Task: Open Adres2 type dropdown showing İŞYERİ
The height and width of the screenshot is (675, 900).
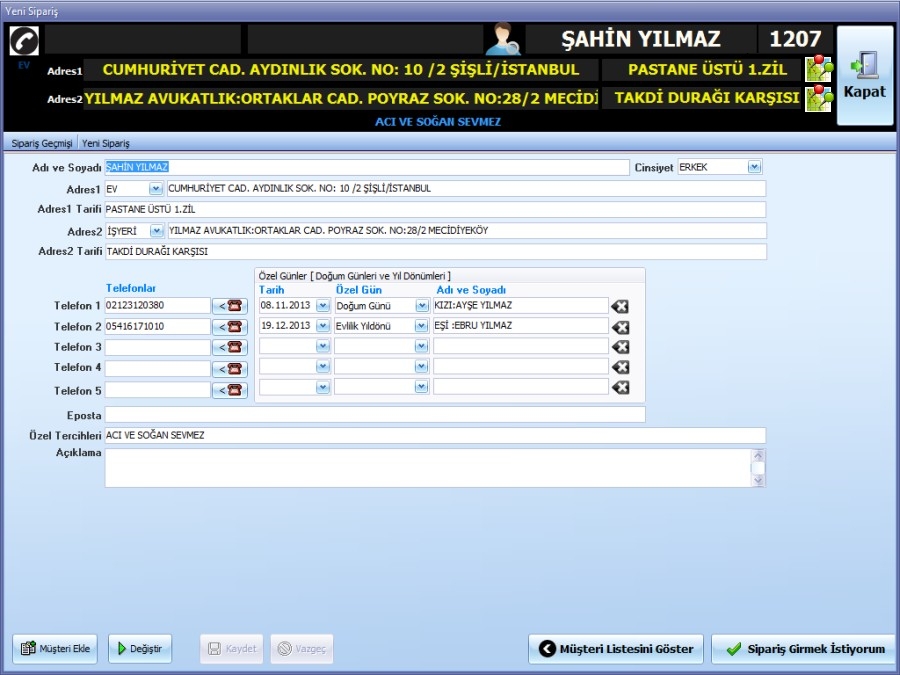Action: pyautogui.click(x=156, y=231)
